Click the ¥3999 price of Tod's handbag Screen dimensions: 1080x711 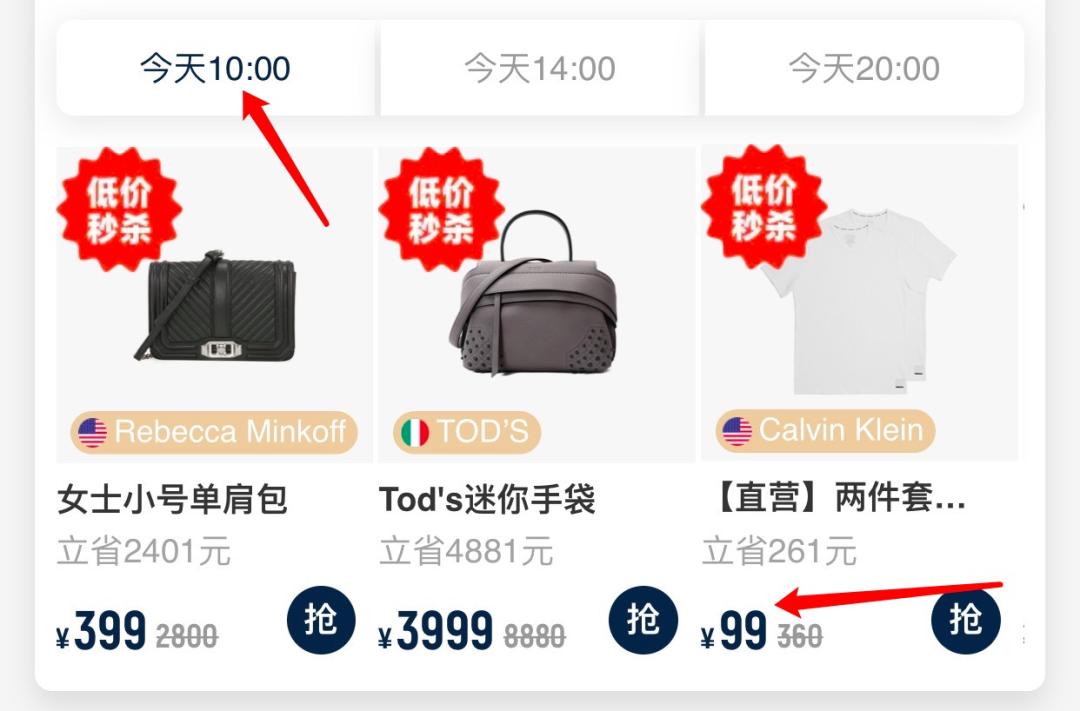click(436, 630)
